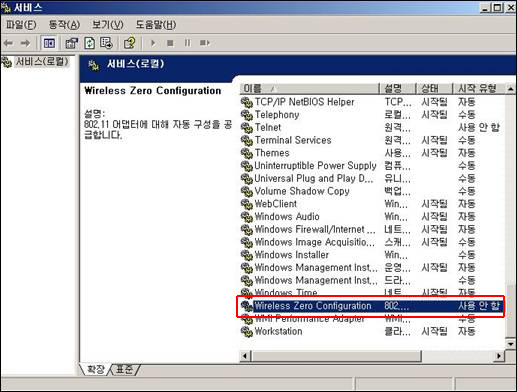Image resolution: width=517 pixels, height=392 pixels.
Task: Click the Back arrow toolbar icon
Action: (8, 43)
